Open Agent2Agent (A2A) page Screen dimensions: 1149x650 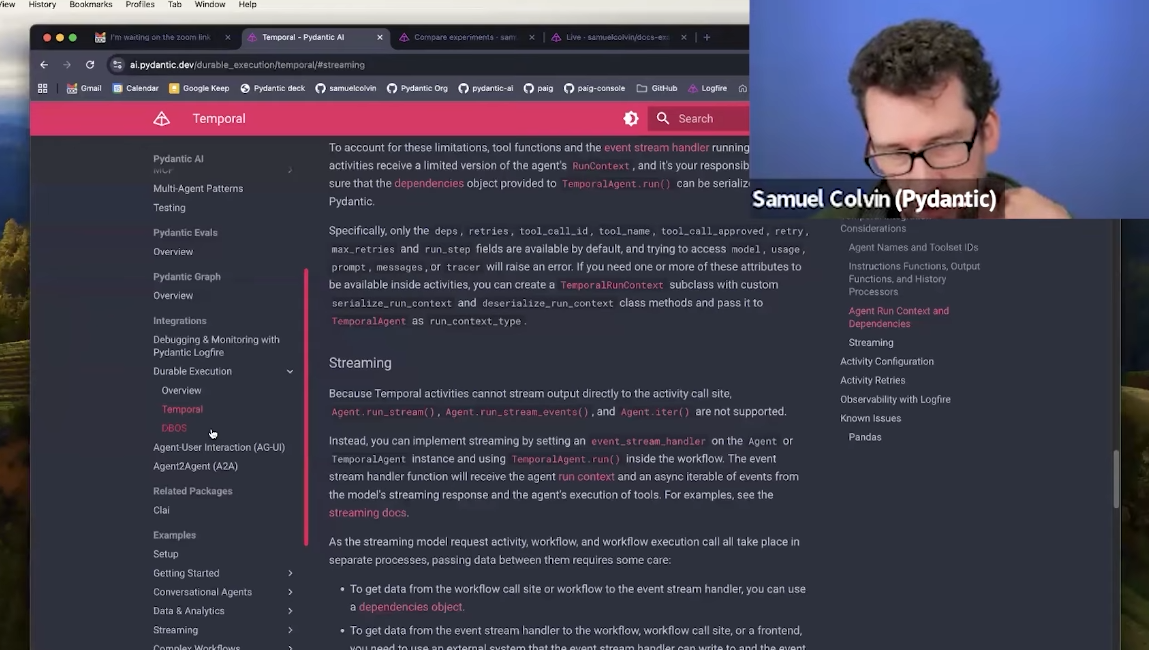(x=196, y=466)
